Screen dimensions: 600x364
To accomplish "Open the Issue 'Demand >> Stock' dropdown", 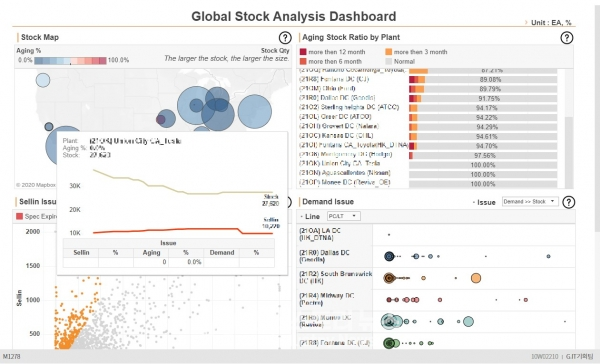I will 530,201.
